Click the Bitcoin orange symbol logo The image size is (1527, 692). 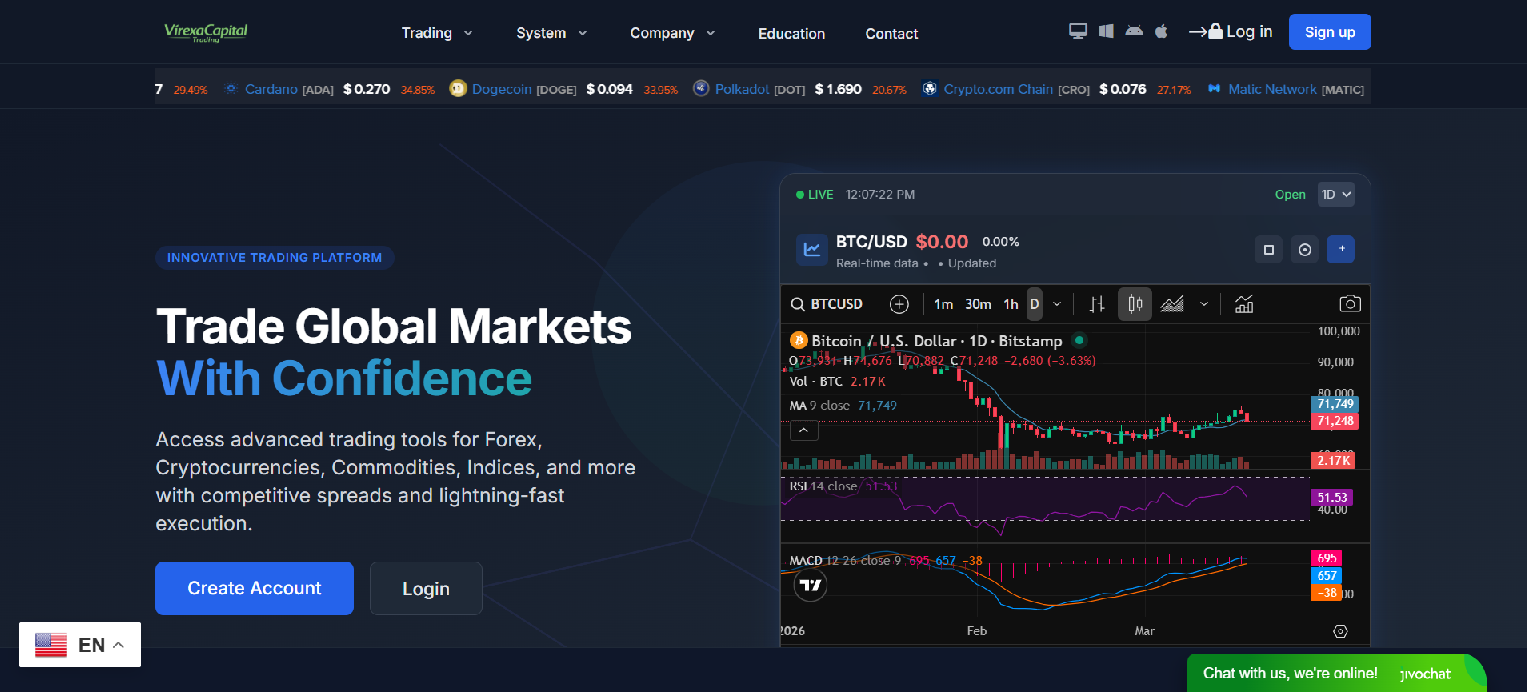pyautogui.click(x=798, y=341)
